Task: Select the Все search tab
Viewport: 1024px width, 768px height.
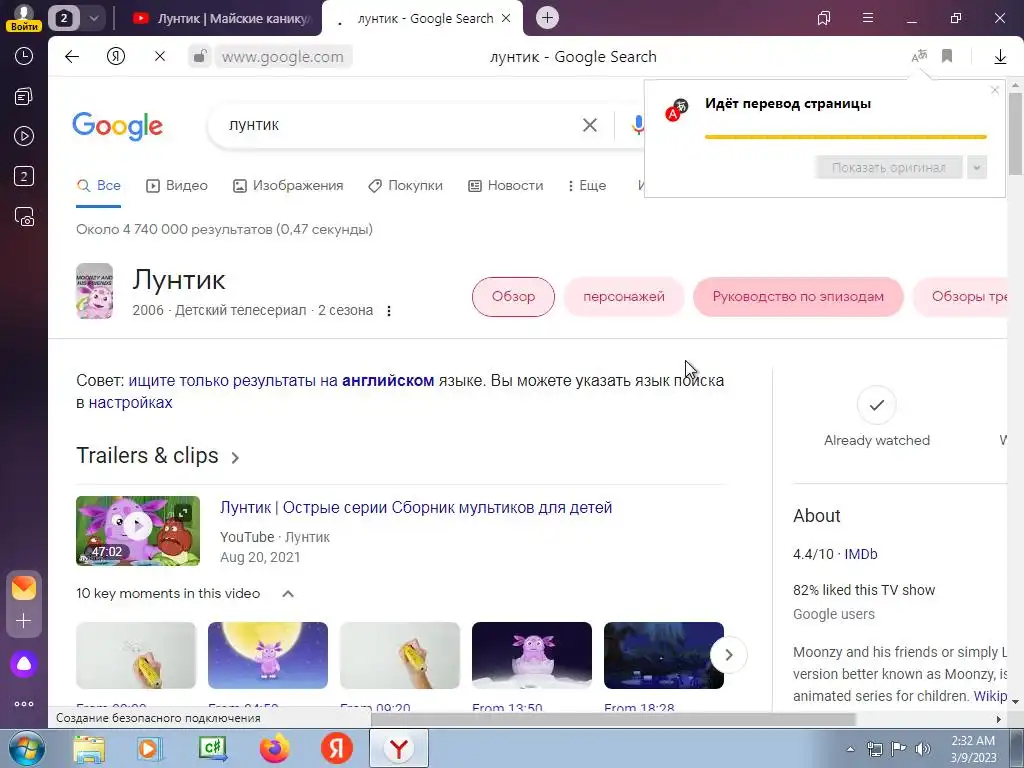Action: tap(99, 185)
